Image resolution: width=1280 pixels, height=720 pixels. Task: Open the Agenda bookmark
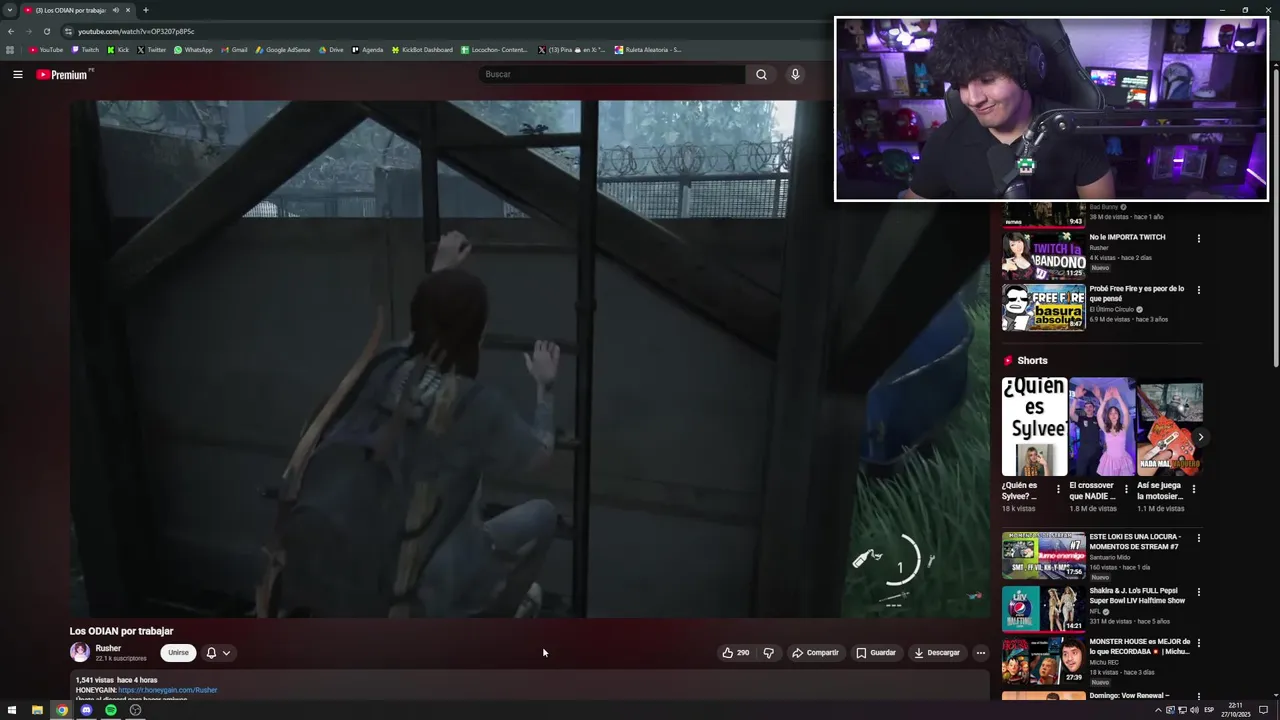click(367, 50)
